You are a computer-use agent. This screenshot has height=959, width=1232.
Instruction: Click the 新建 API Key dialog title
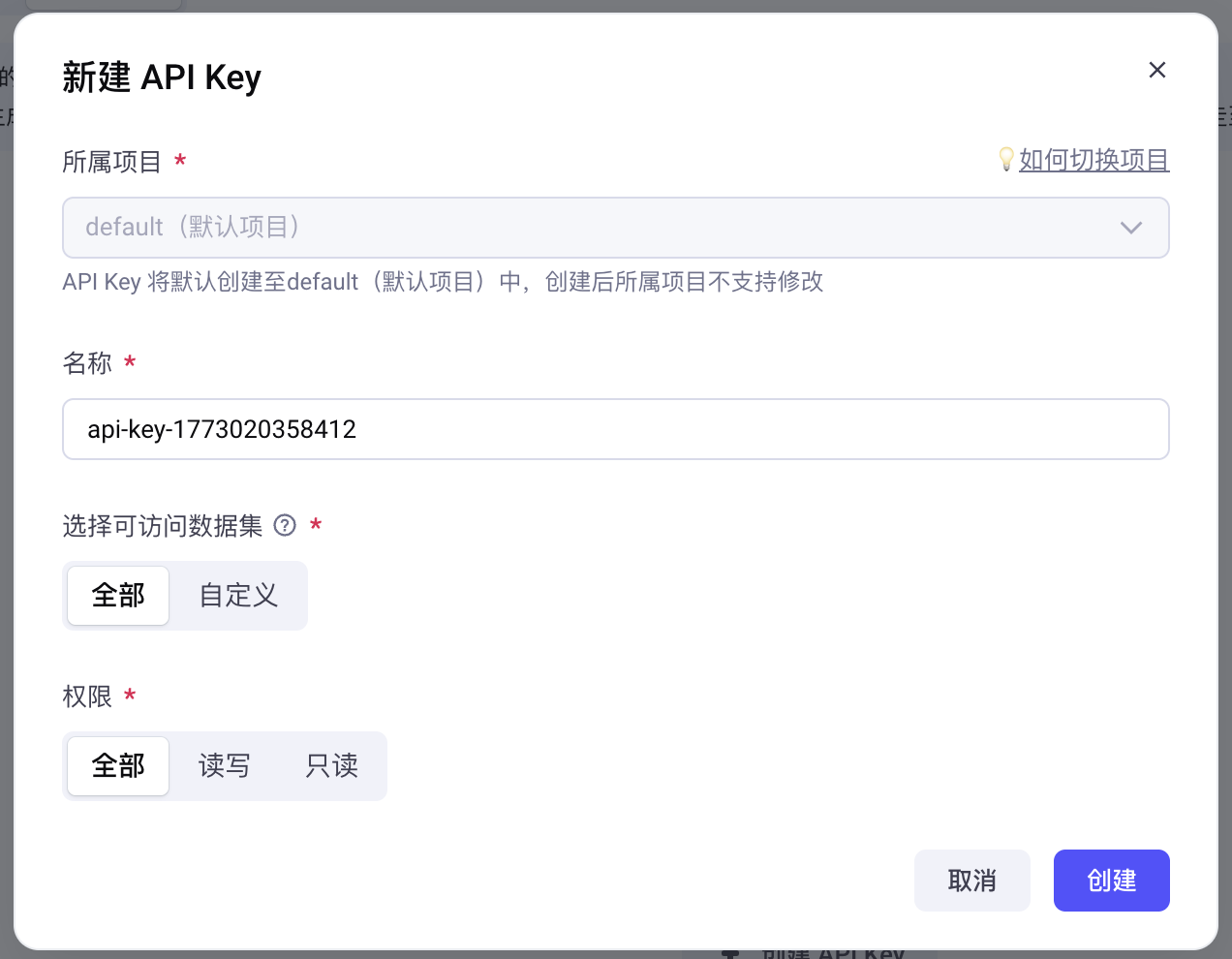pos(162,77)
